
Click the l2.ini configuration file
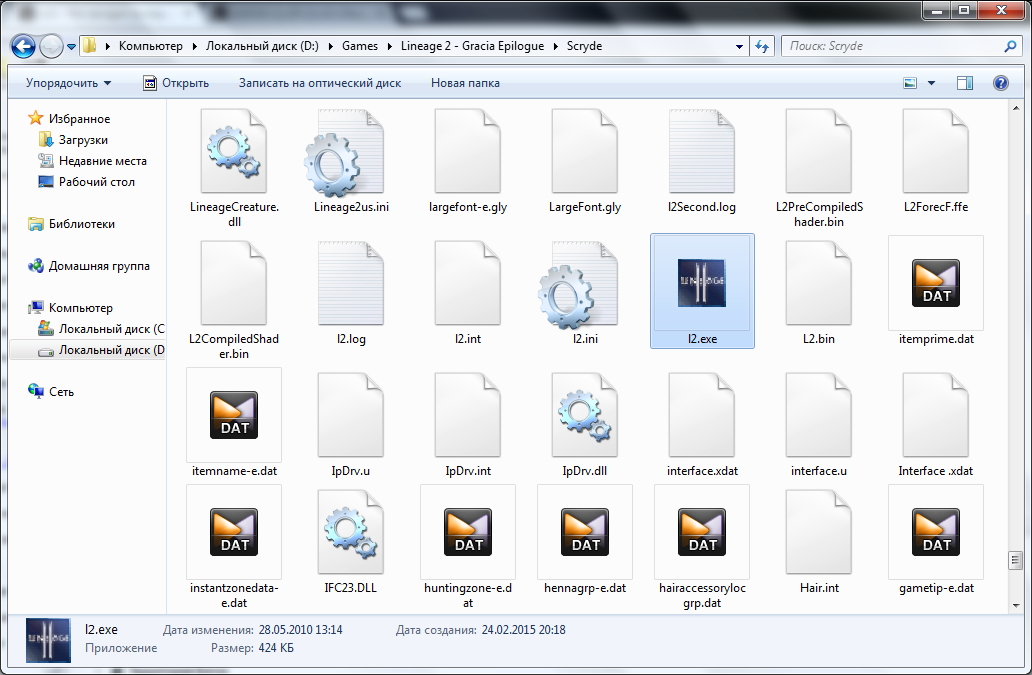point(585,284)
